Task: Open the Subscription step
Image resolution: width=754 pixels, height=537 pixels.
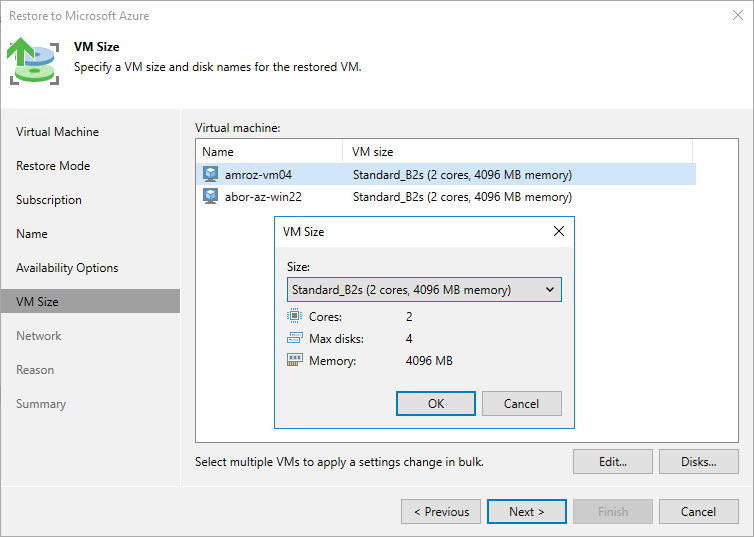Action: click(x=49, y=200)
